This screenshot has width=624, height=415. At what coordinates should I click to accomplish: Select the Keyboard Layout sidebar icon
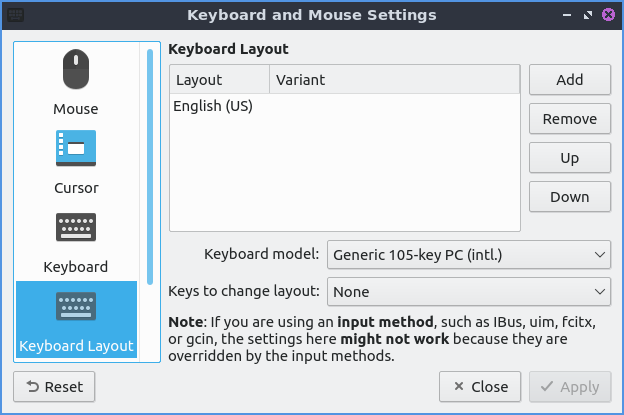[76, 308]
